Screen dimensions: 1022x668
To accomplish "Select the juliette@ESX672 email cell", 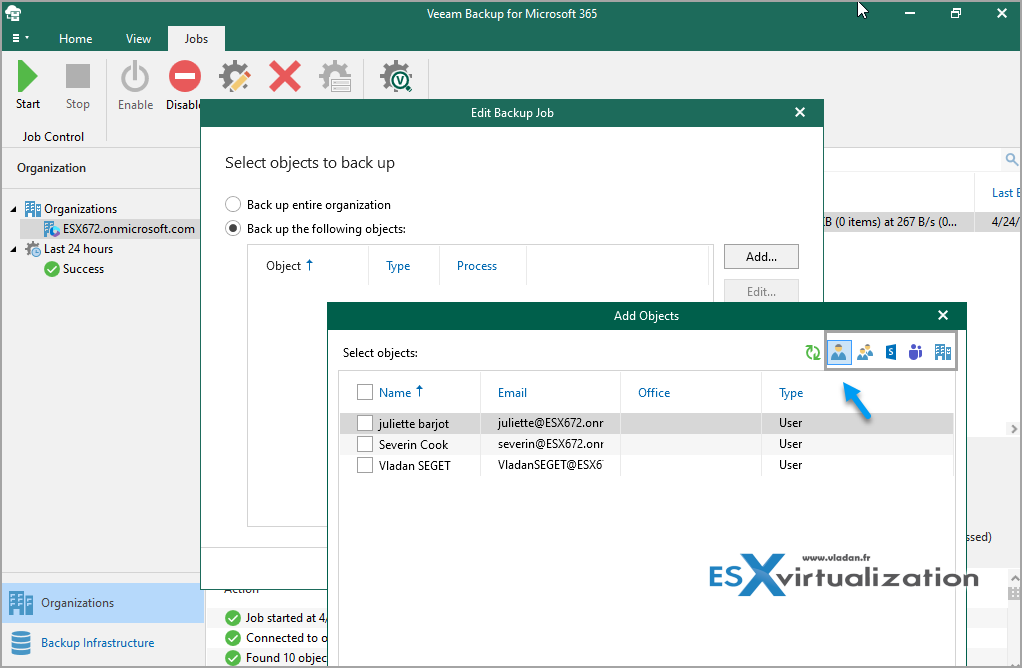I will tap(550, 423).
